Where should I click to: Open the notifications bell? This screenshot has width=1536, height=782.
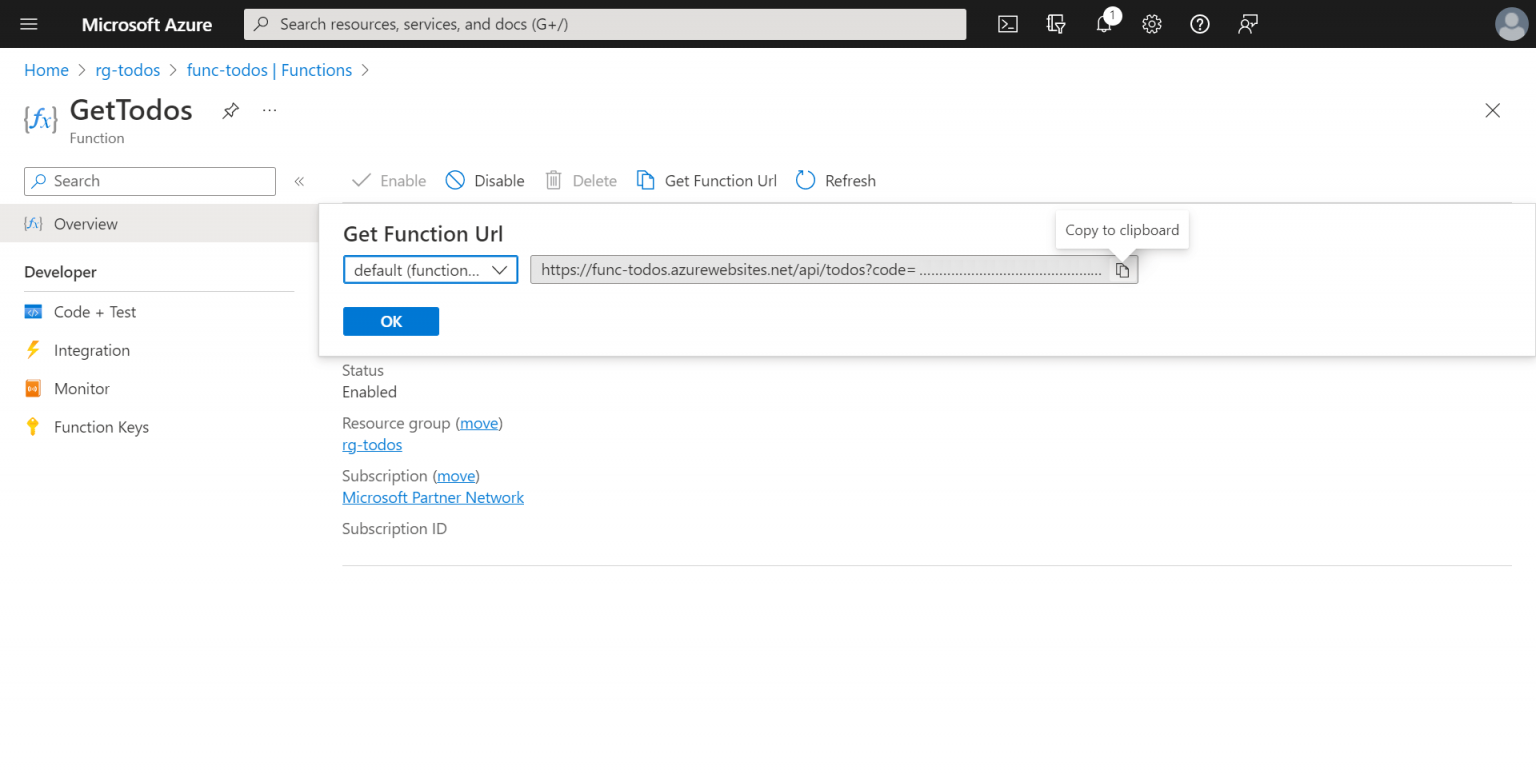tap(1103, 23)
